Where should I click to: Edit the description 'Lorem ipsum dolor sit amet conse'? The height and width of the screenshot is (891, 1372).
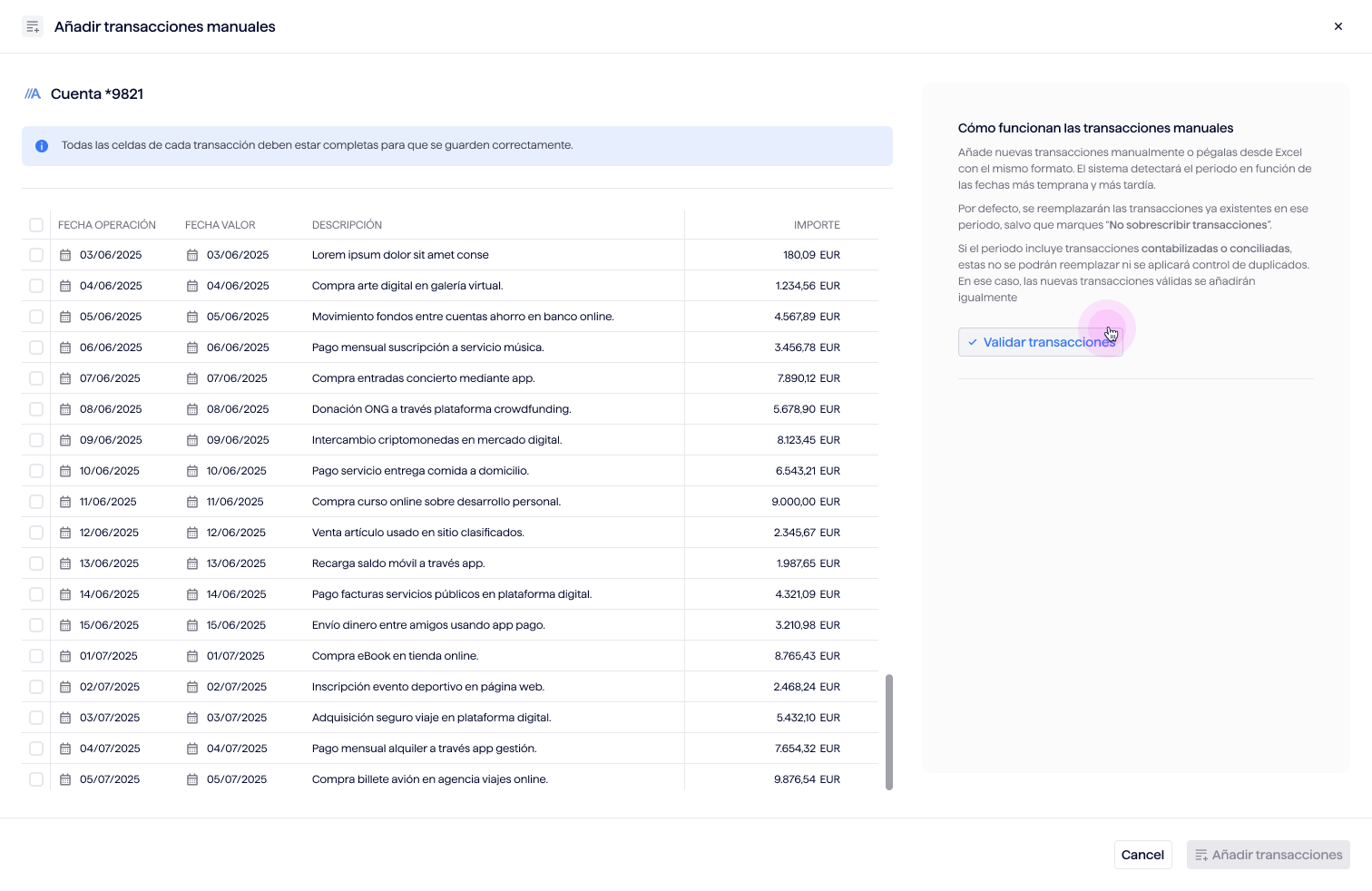coord(400,255)
